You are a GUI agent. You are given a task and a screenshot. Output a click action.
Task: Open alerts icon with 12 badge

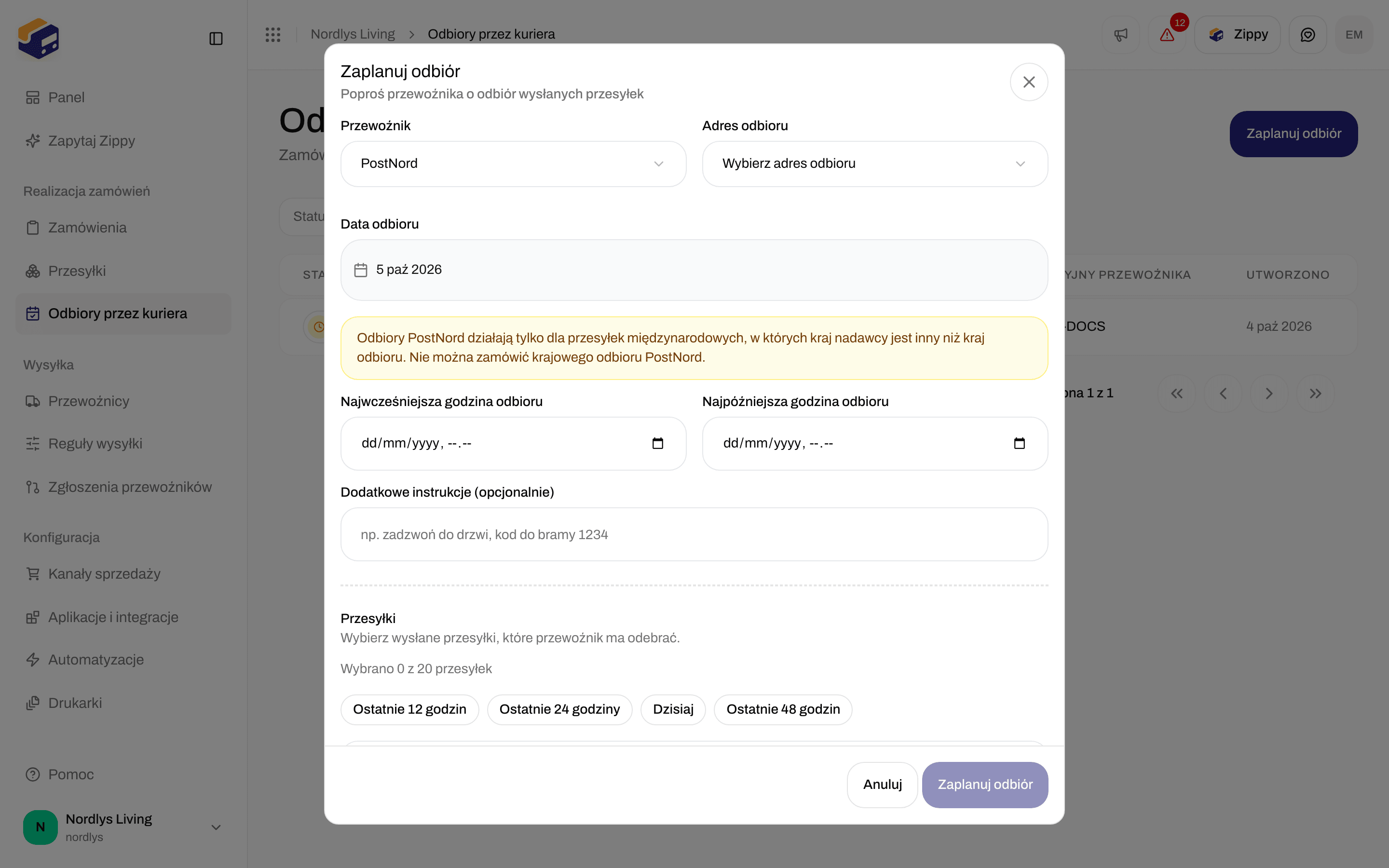click(1167, 34)
